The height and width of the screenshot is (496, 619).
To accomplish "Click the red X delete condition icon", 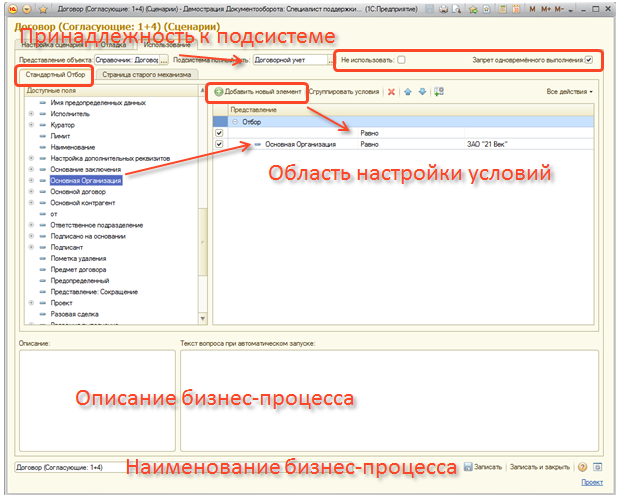I will 392,92.
